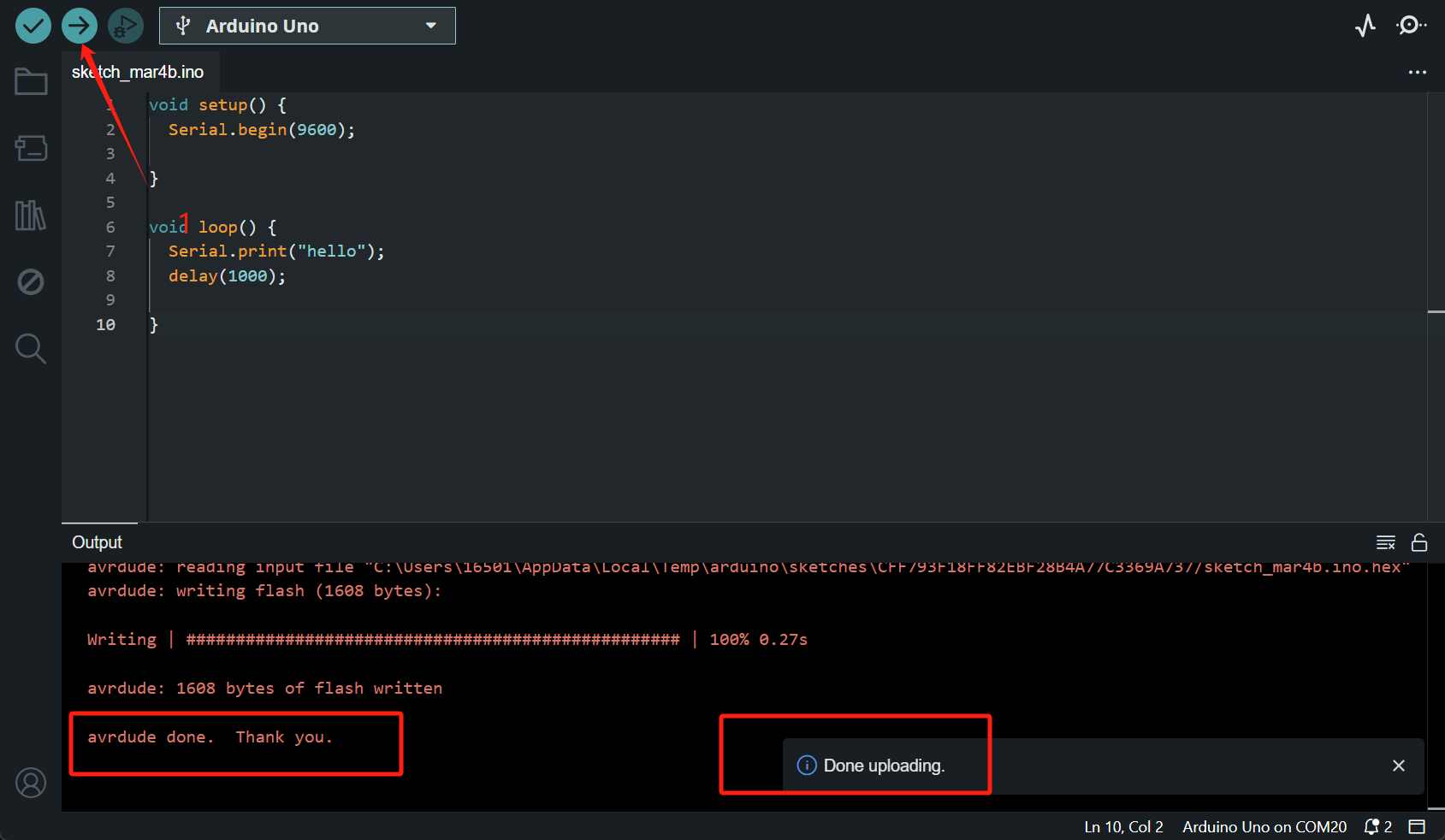1445x840 pixels.
Task: Open the Debug sidebar panel
Action: (x=31, y=281)
